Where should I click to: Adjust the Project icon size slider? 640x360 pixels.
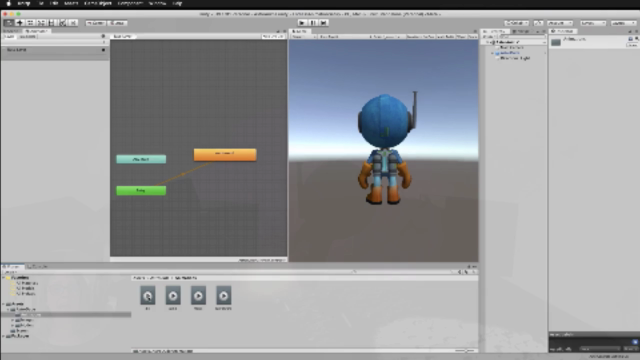click(465, 351)
